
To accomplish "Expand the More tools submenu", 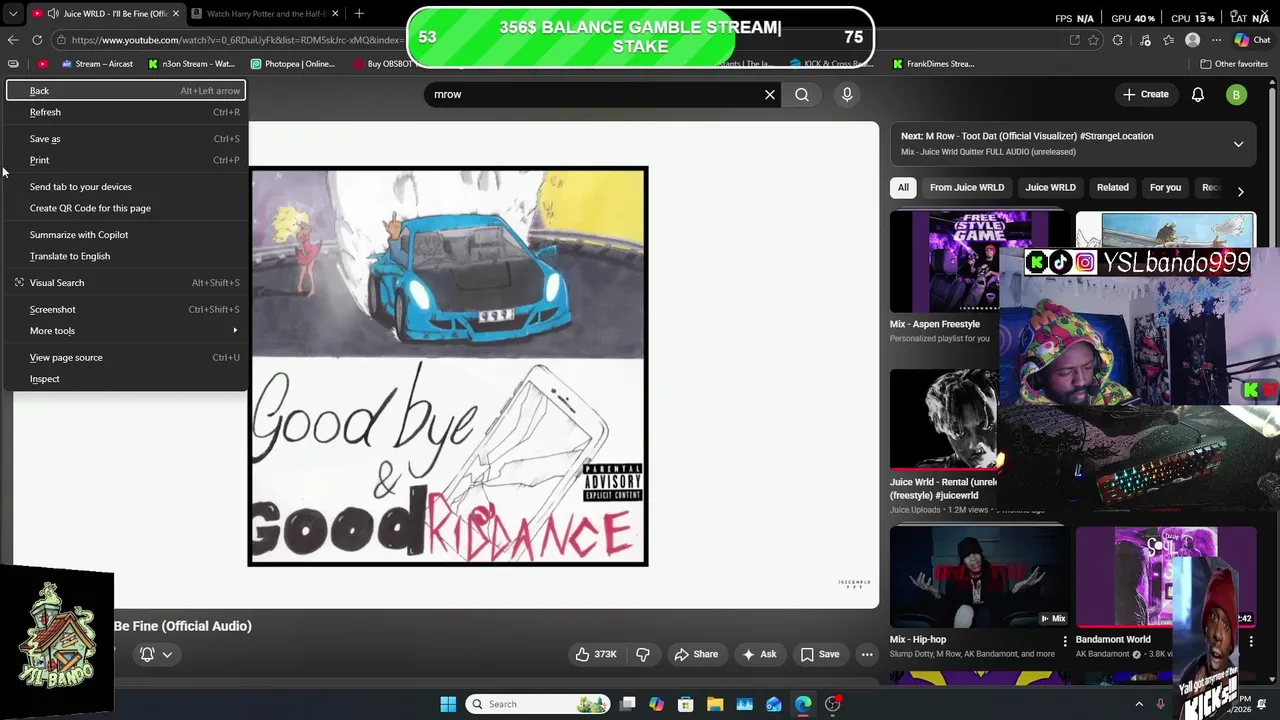I will coord(125,331).
